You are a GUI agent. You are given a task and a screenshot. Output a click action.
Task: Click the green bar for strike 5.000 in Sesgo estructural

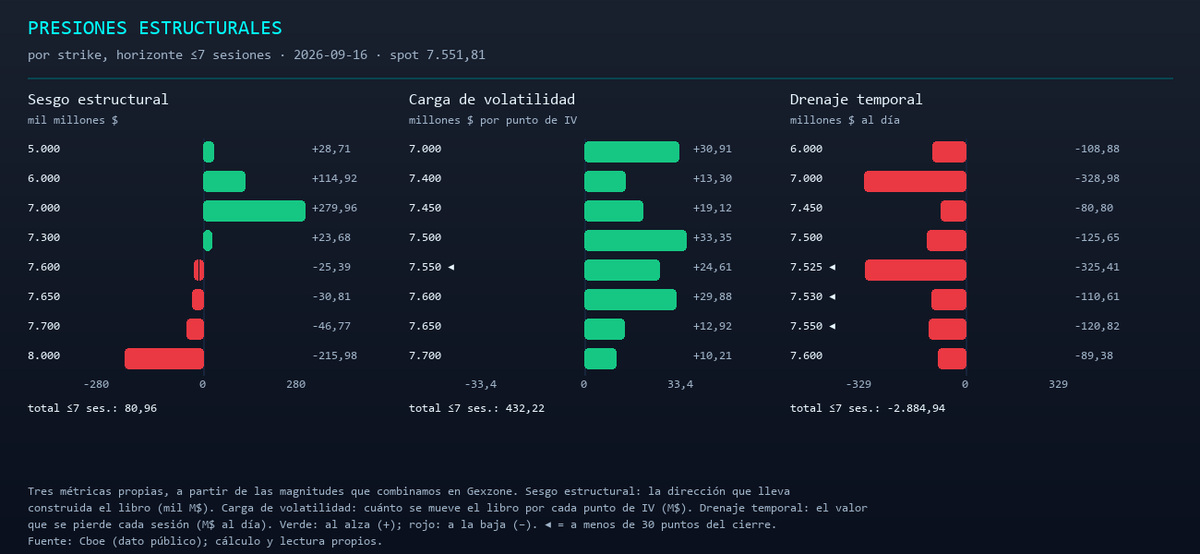point(208,152)
